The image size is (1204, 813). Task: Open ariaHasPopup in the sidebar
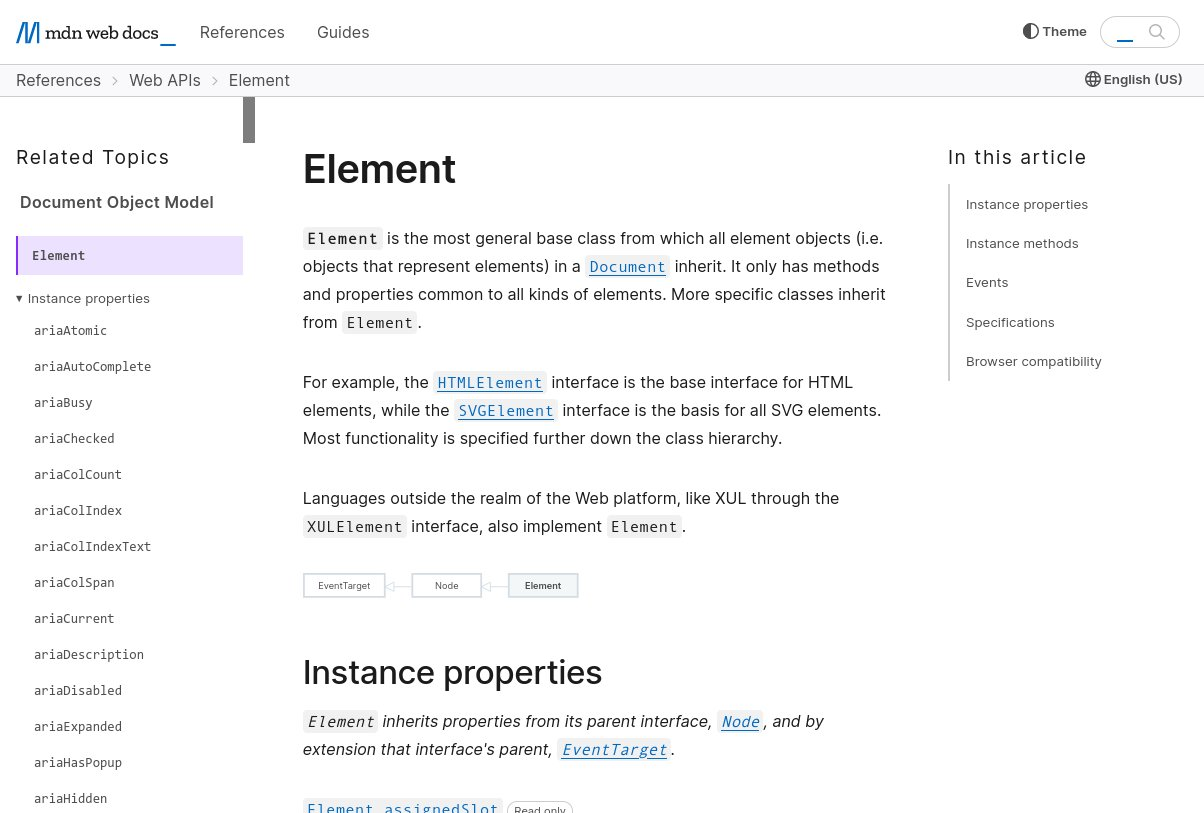78,763
